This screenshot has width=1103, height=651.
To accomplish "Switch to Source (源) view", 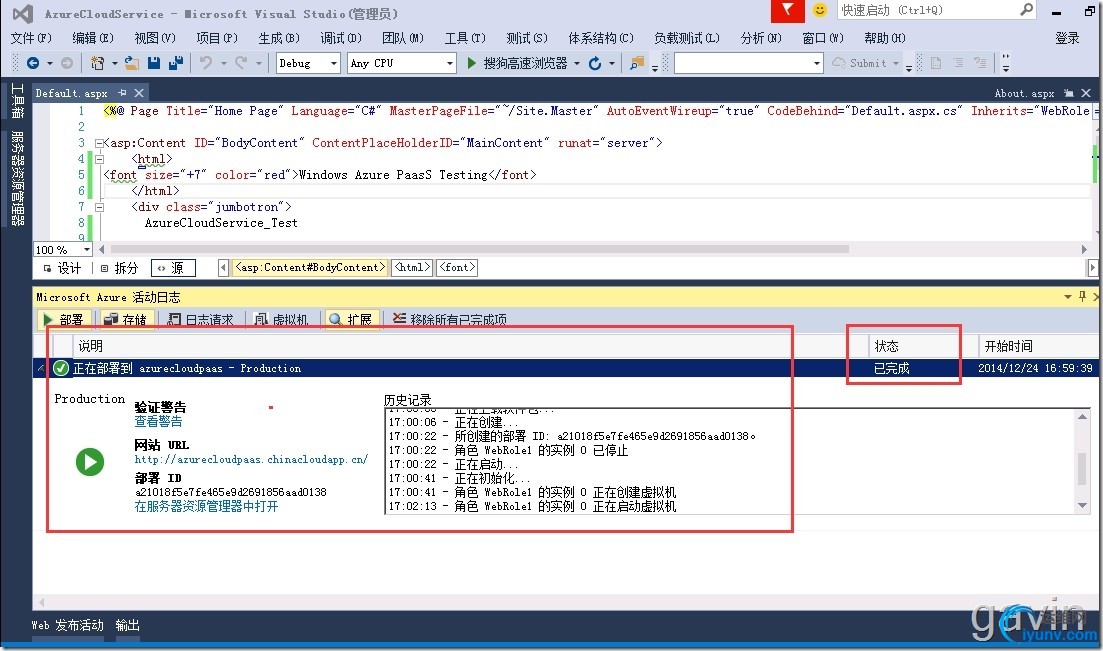I will tap(173, 267).
